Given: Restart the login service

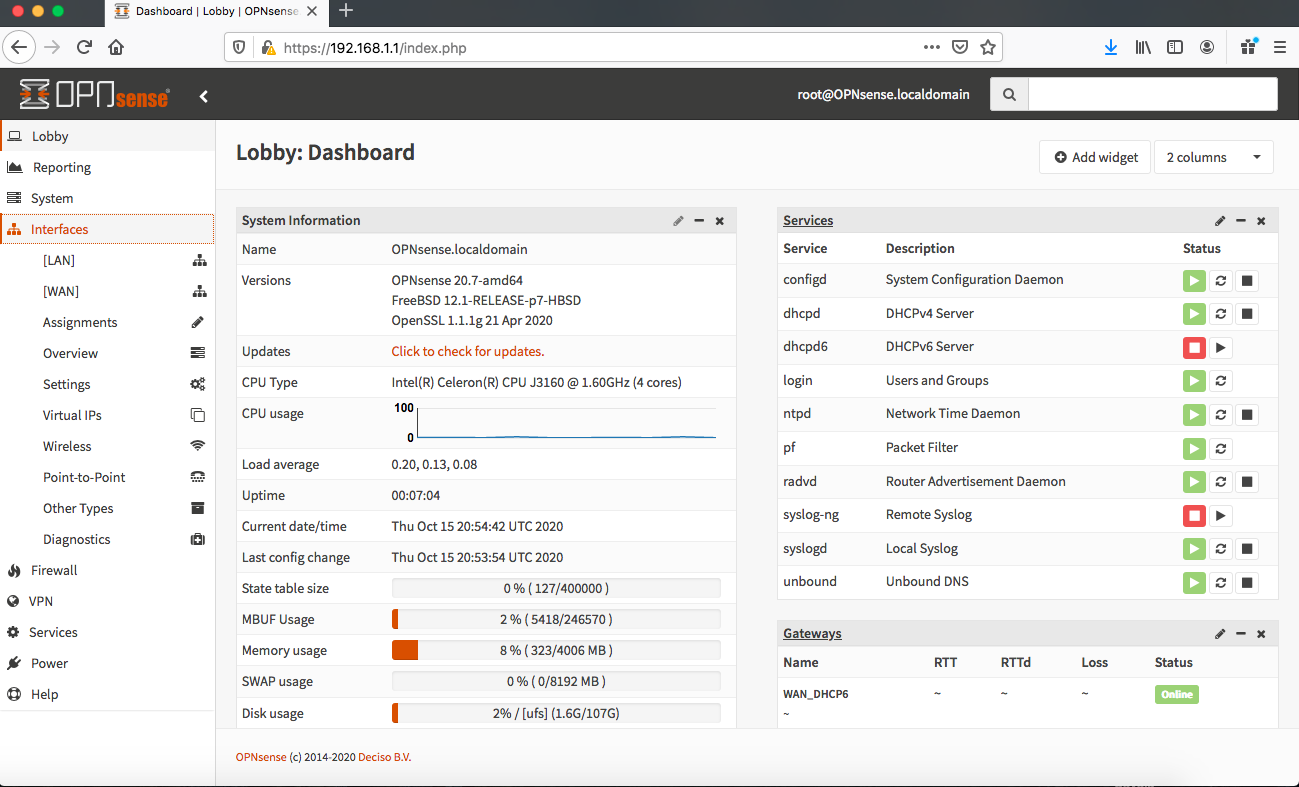Looking at the screenshot, I should 1221,381.
